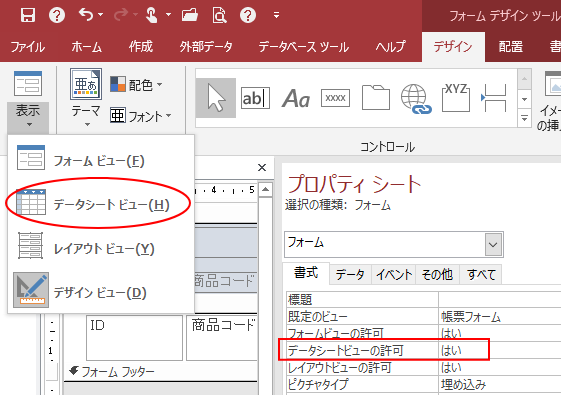
Task: Switch to the 外部データ ribbon tab
Action: click(206, 47)
